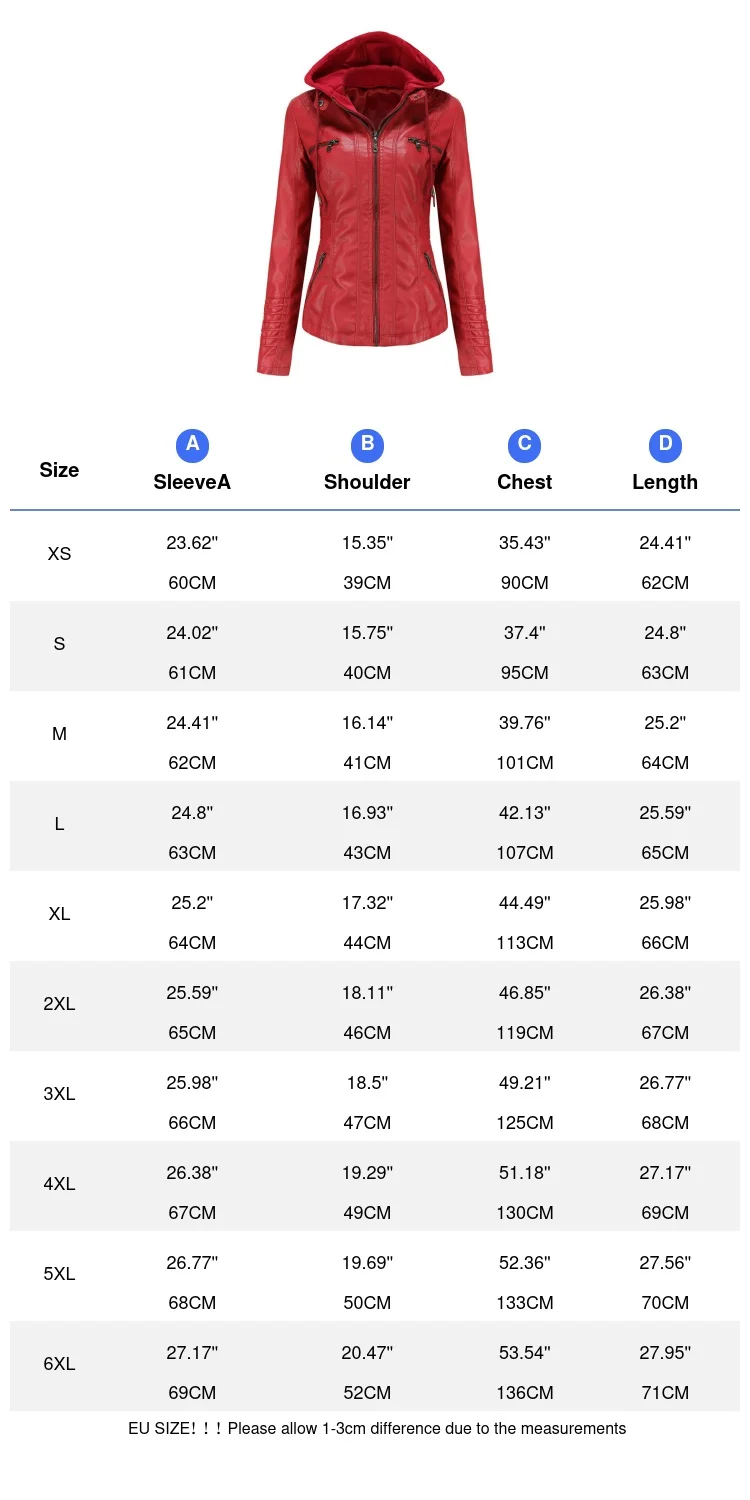Click the Chest column label
This screenshot has height=1500, width=750.
[x=524, y=482]
